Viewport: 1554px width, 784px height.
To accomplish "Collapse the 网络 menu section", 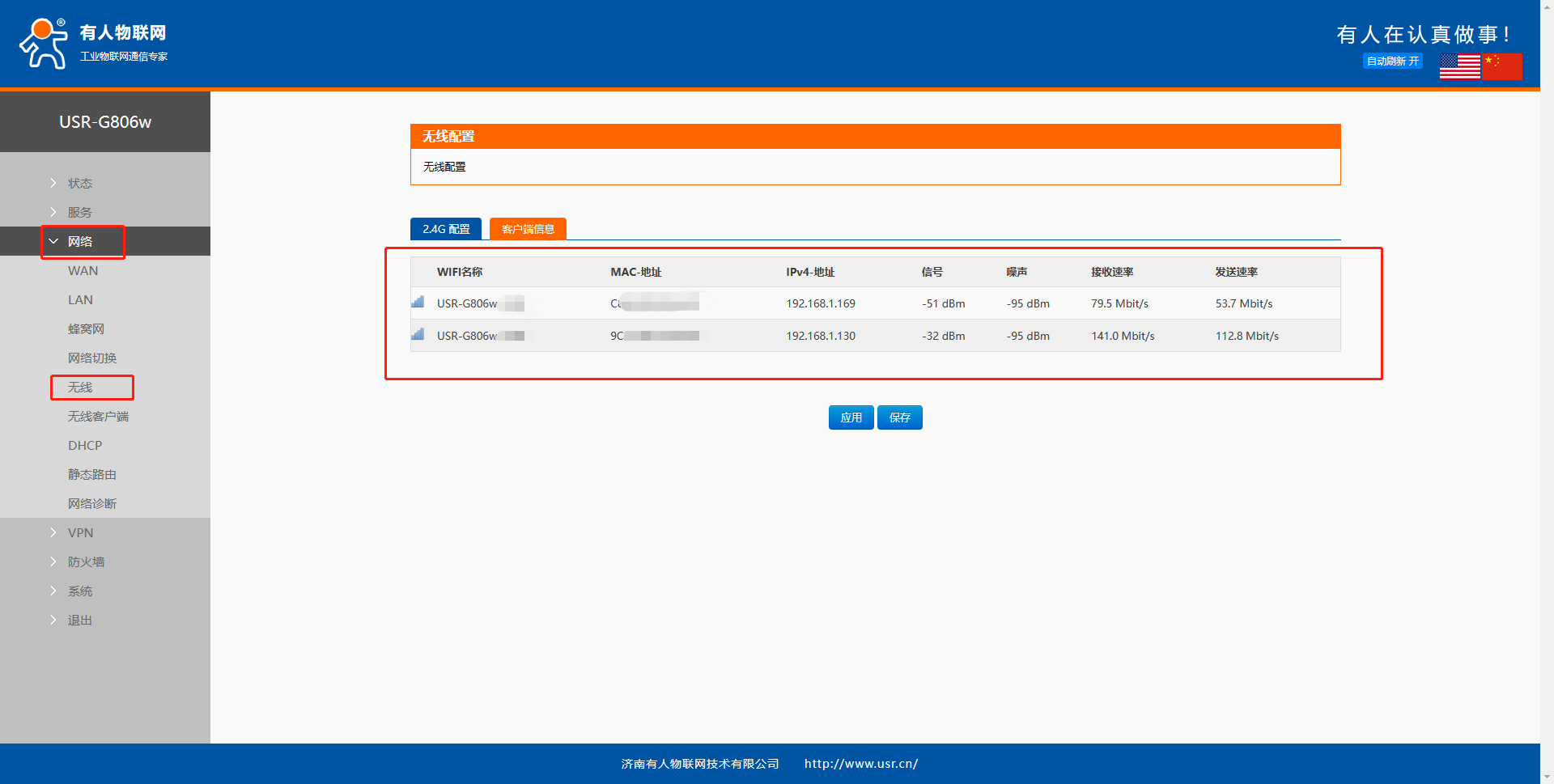I will tap(79, 242).
